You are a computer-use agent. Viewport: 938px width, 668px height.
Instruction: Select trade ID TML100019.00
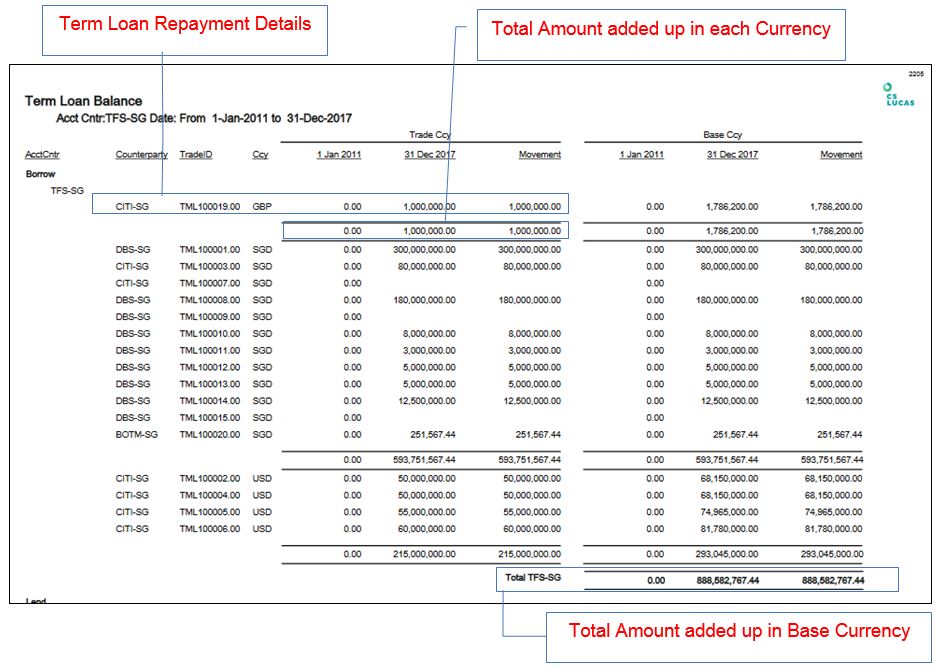pyautogui.click(x=209, y=207)
